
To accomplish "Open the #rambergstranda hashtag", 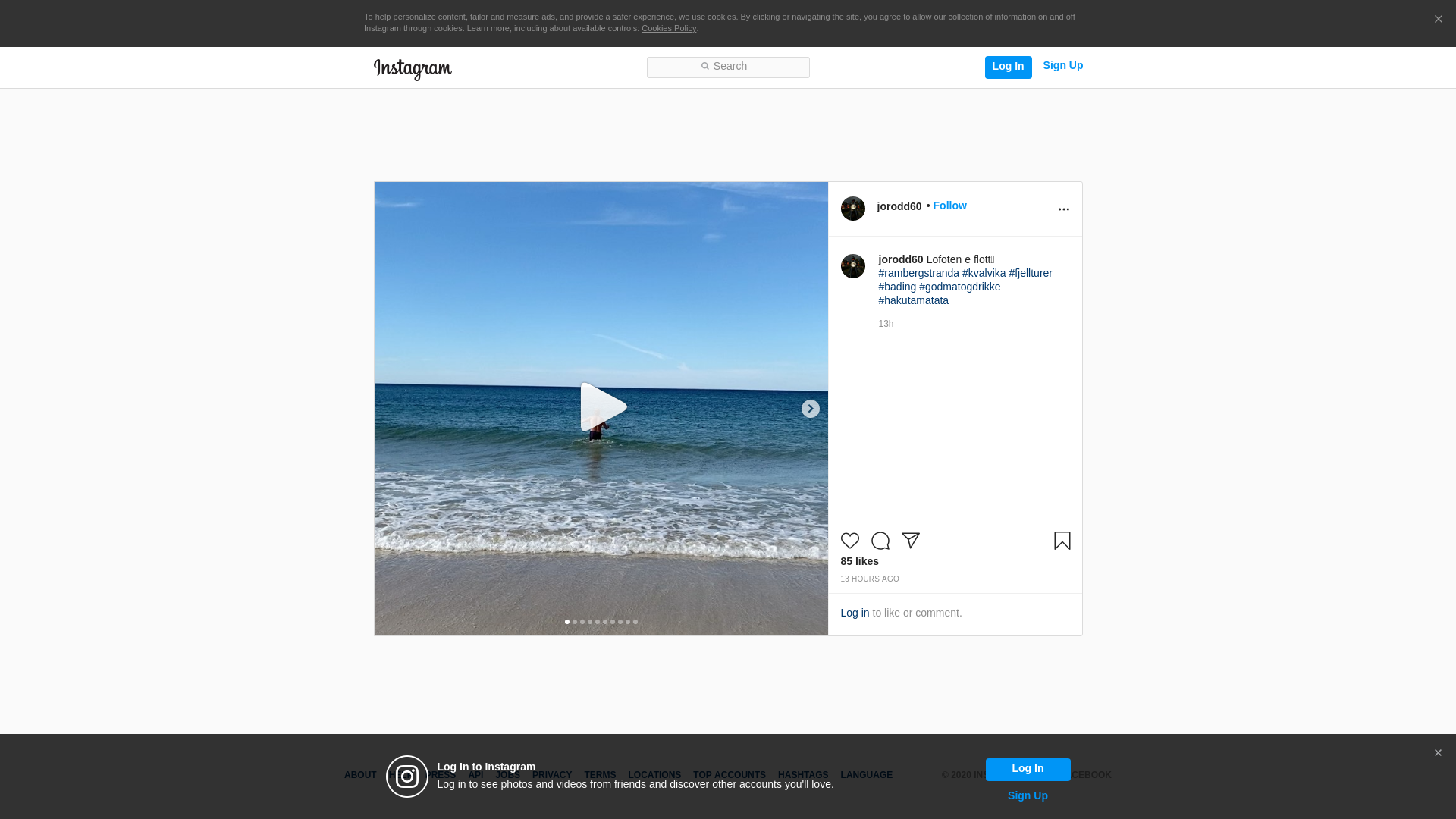I will pos(918,273).
